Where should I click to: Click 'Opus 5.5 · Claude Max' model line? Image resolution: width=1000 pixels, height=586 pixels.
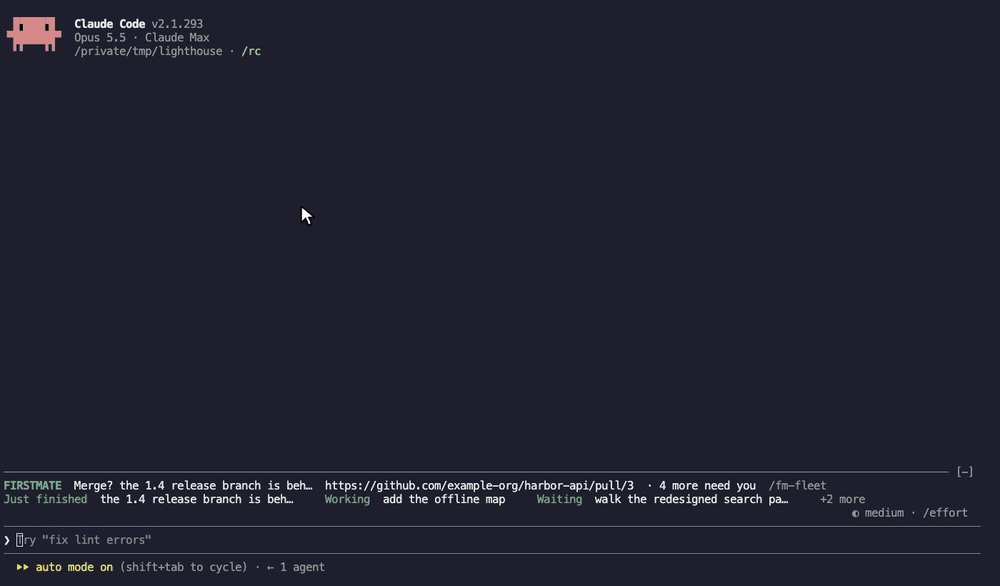[142, 38]
